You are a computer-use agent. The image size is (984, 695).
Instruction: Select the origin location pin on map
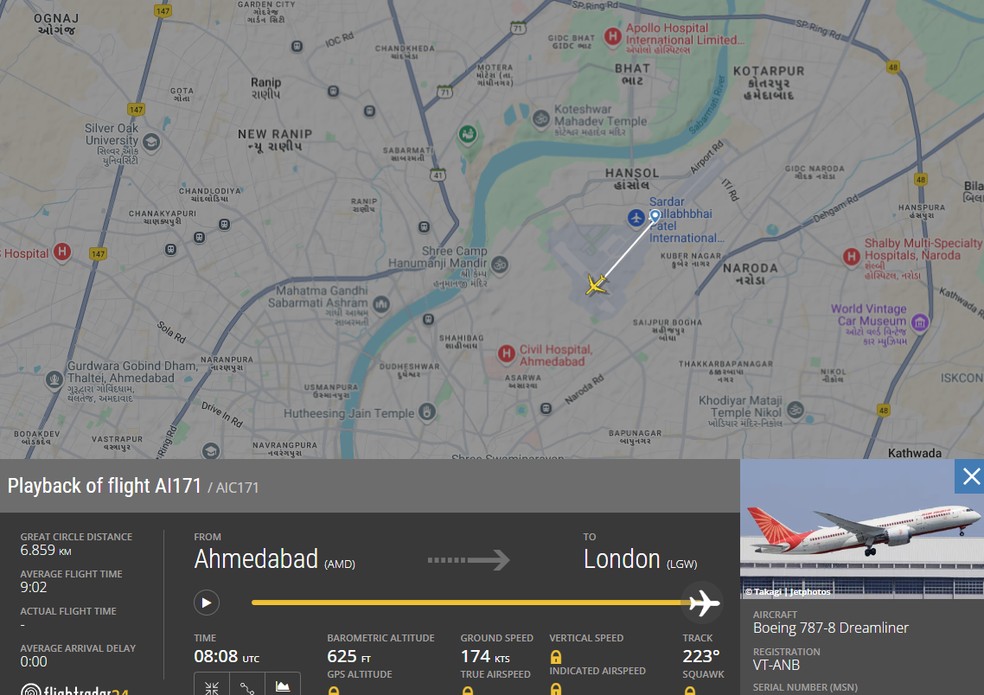tap(655, 217)
